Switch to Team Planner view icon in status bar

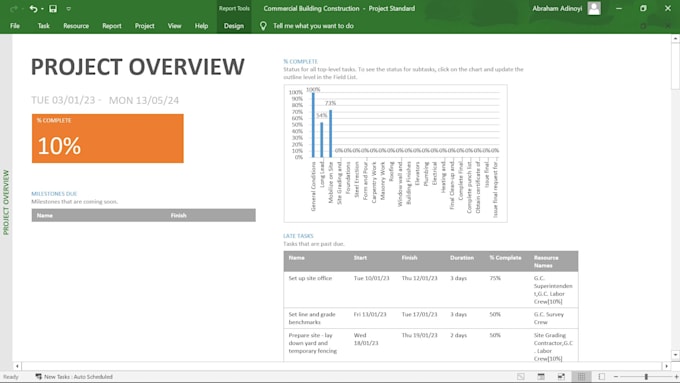tap(561, 376)
